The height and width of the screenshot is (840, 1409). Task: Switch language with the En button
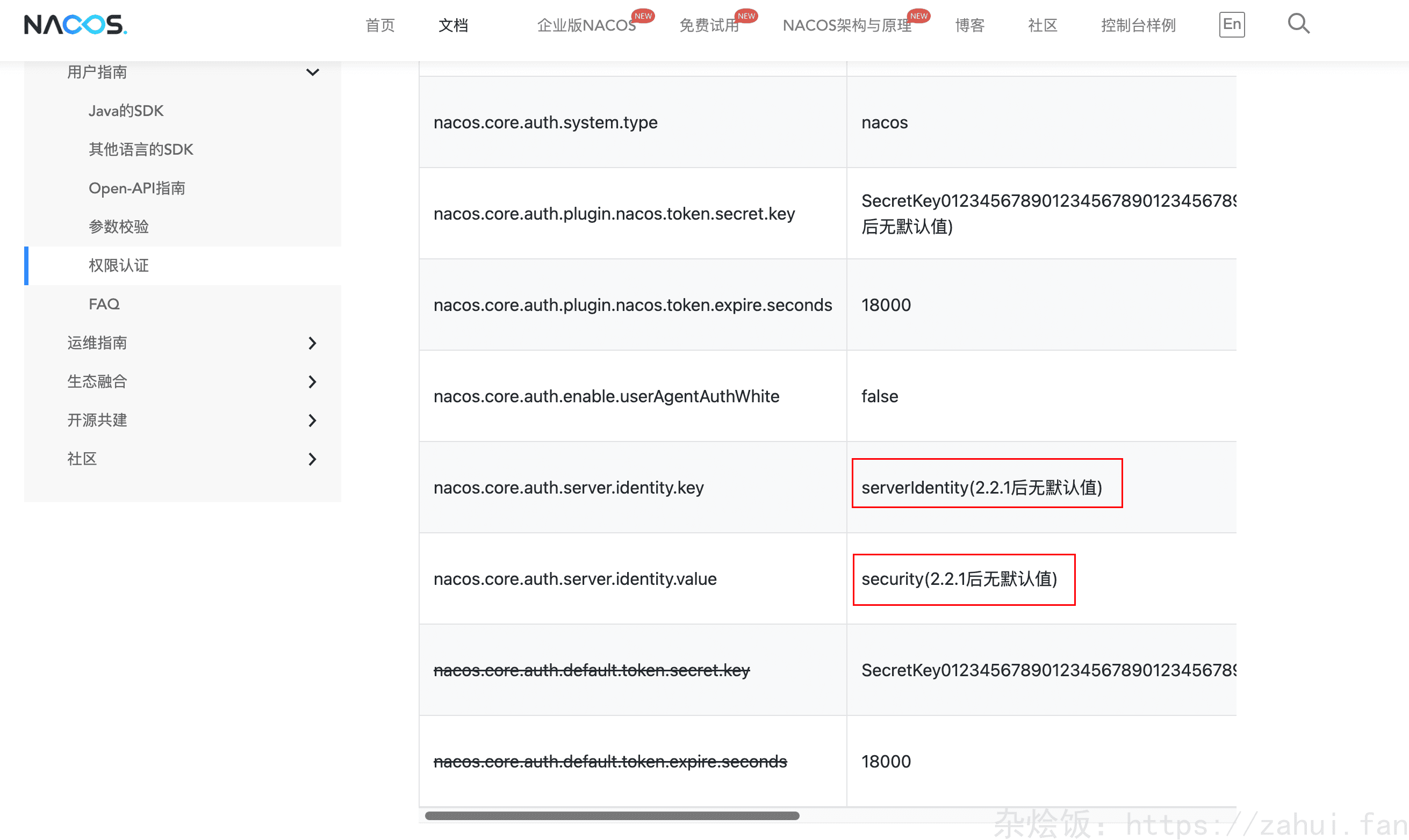(x=1232, y=24)
